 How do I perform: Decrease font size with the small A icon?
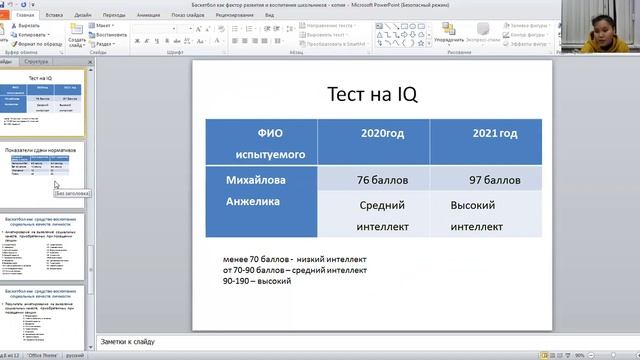point(208,29)
